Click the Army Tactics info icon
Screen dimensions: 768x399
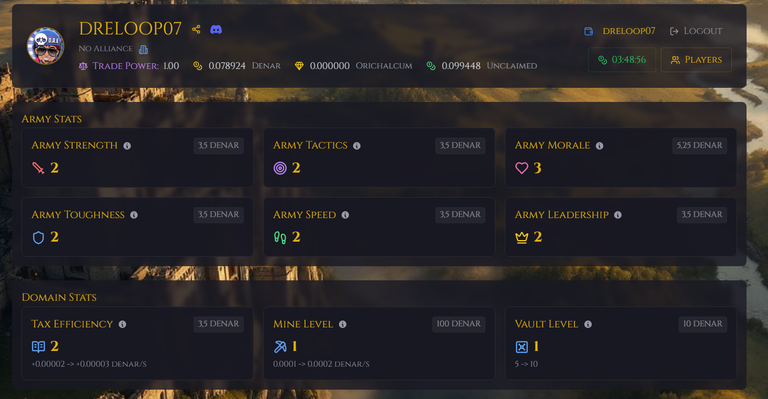357,146
